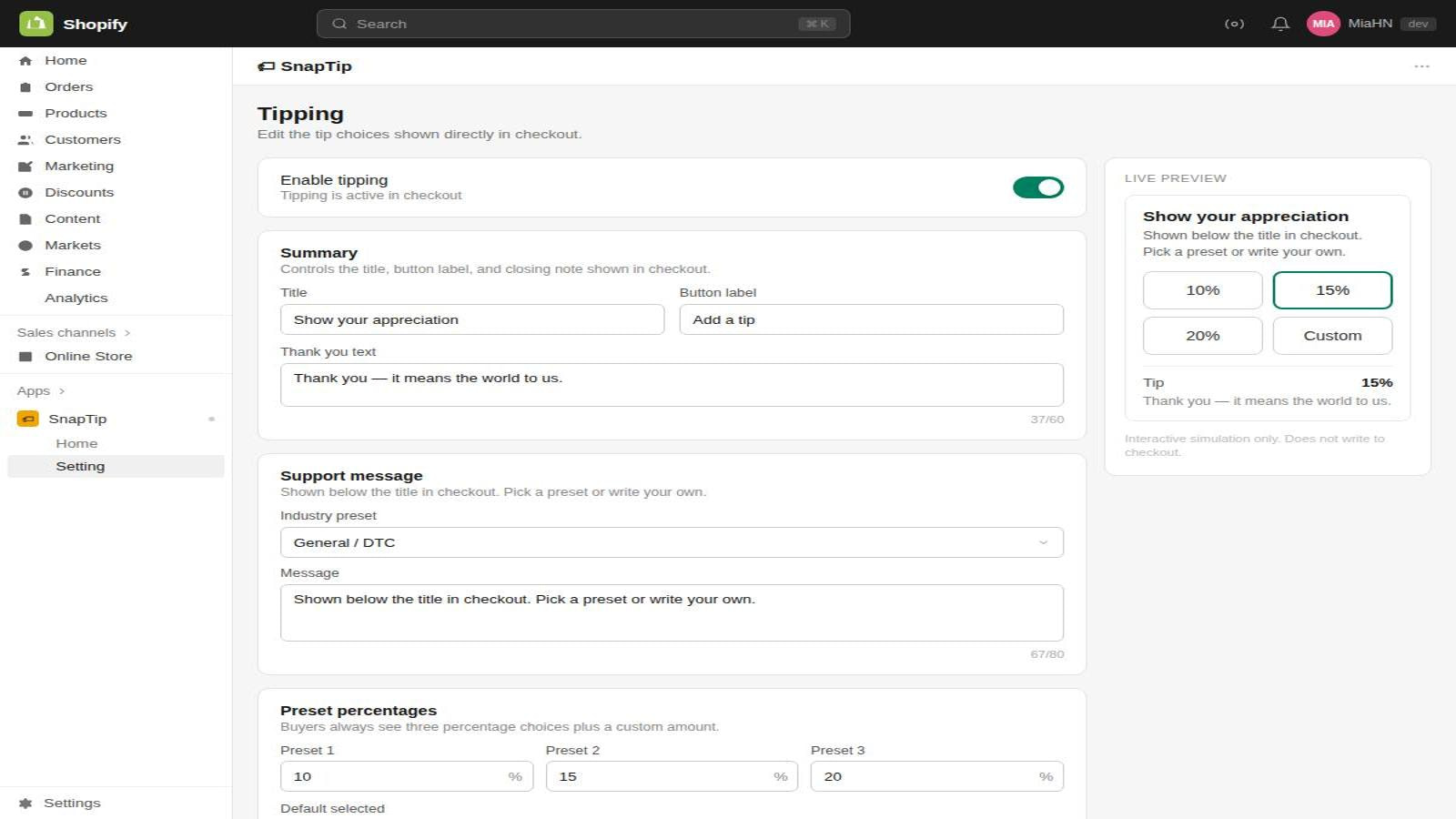1456x819 pixels.
Task: Click the Preset 3 percentage field
Action: tap(937, 776)
